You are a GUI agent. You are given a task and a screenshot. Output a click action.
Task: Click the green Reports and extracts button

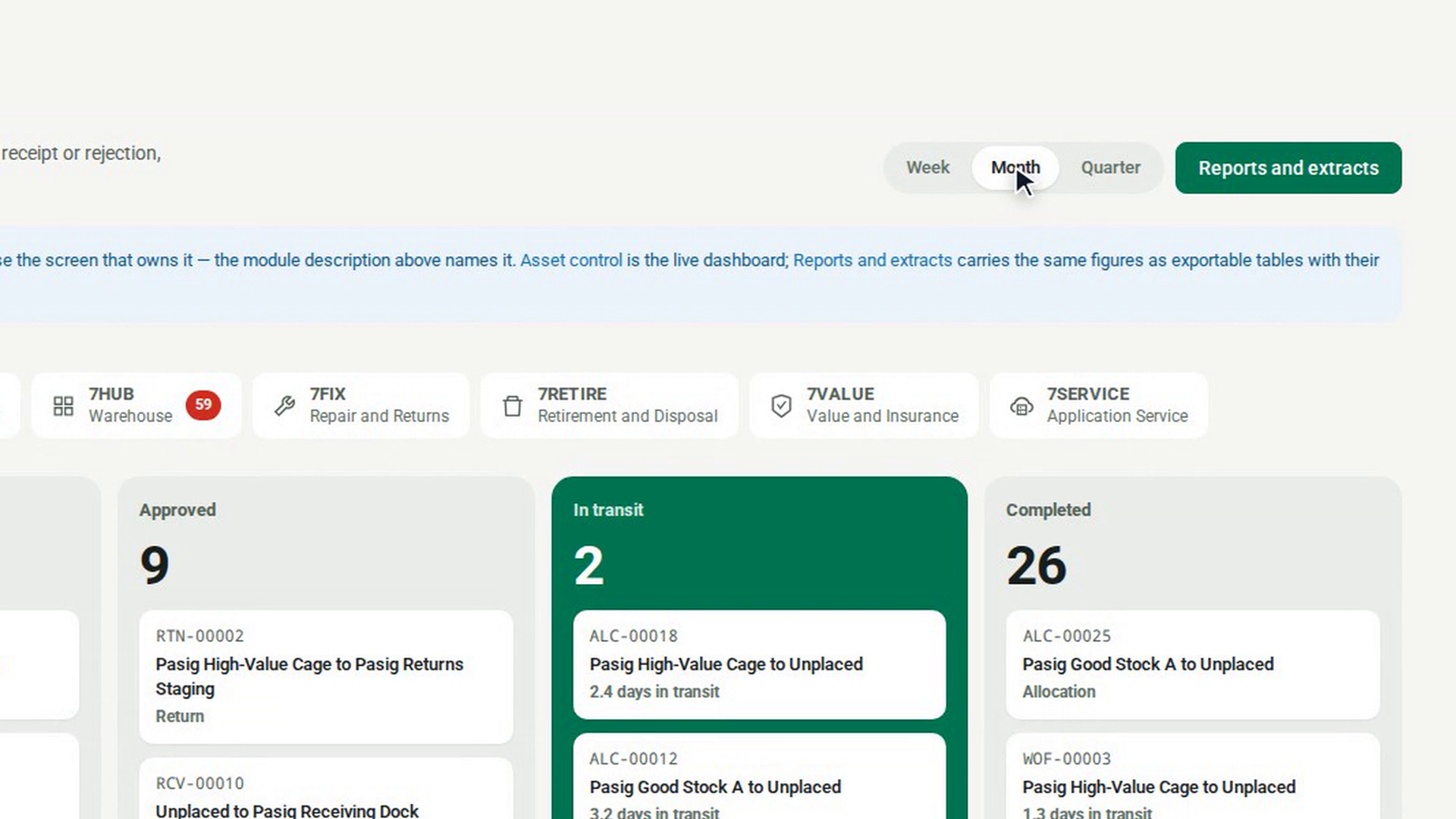coord(1288,168)
